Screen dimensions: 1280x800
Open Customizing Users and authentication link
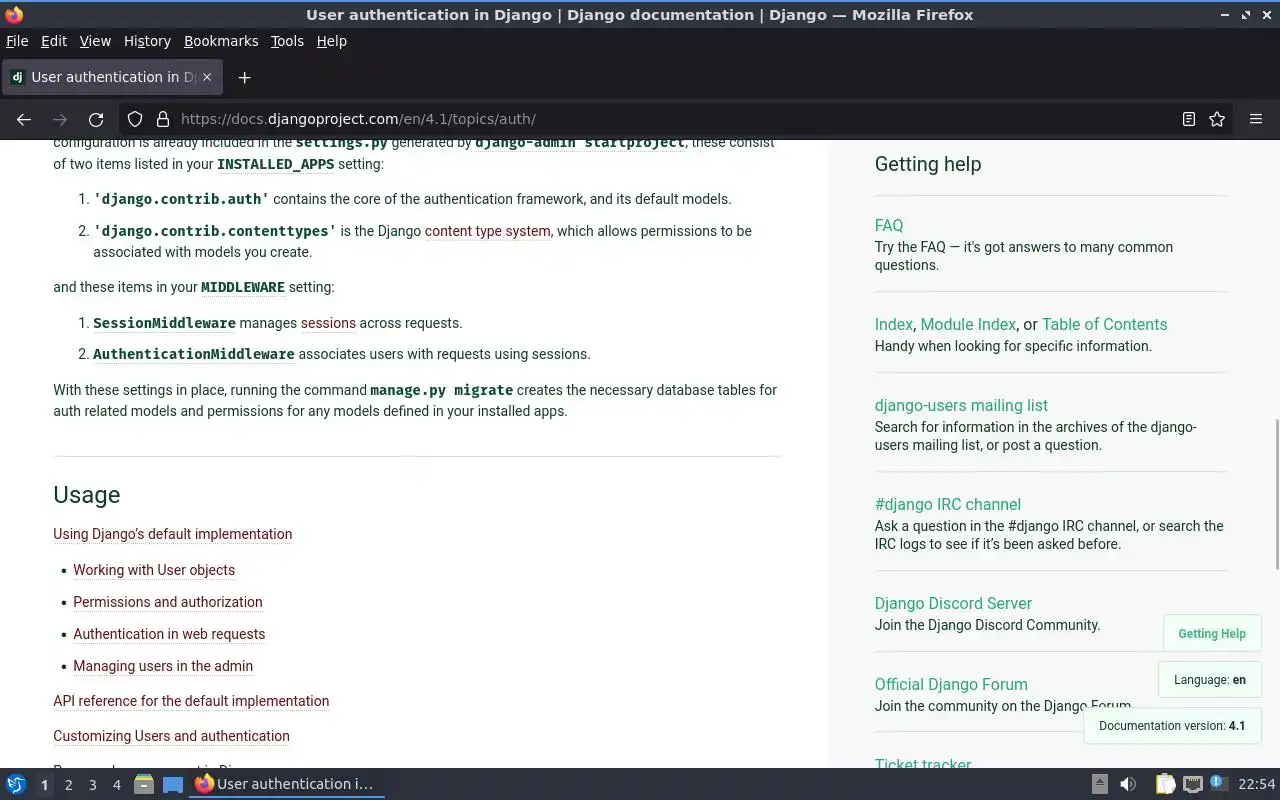(x=171, y=736)
